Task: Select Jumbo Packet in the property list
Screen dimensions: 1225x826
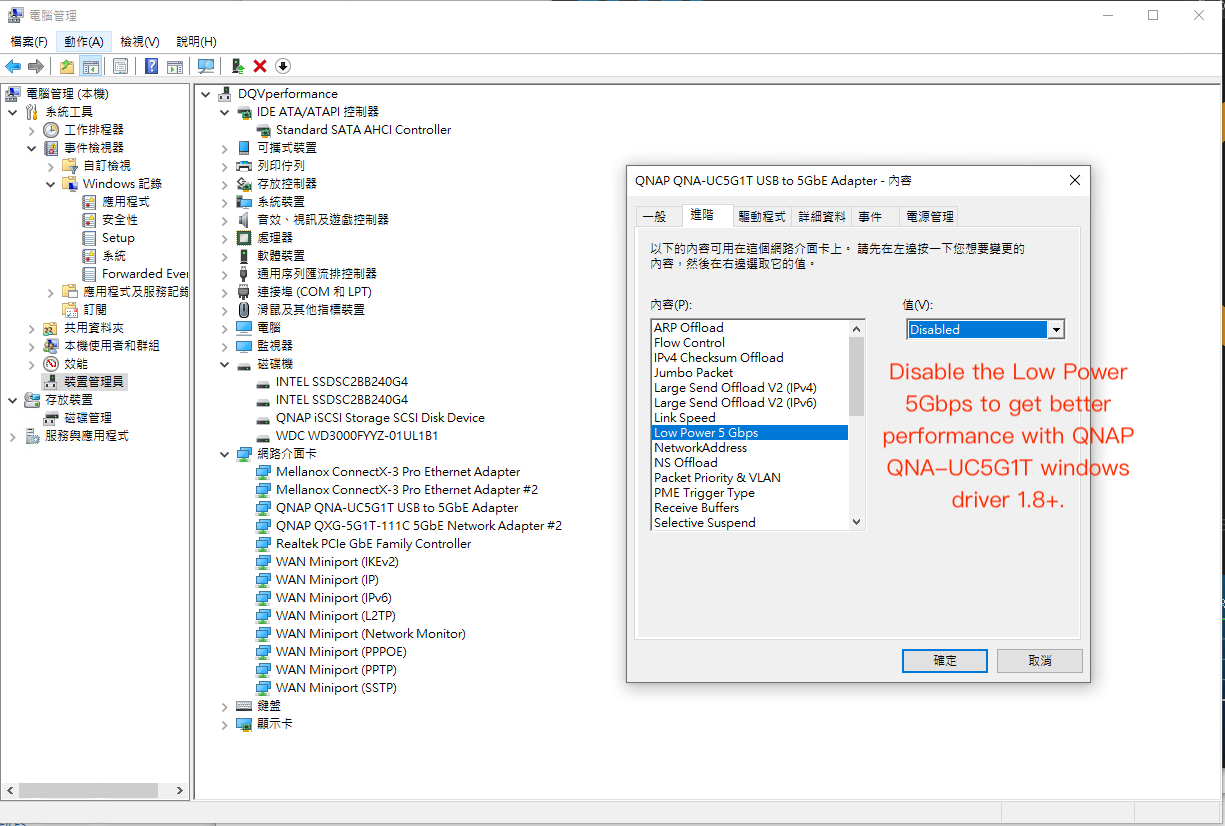Action: coord(693,372)
